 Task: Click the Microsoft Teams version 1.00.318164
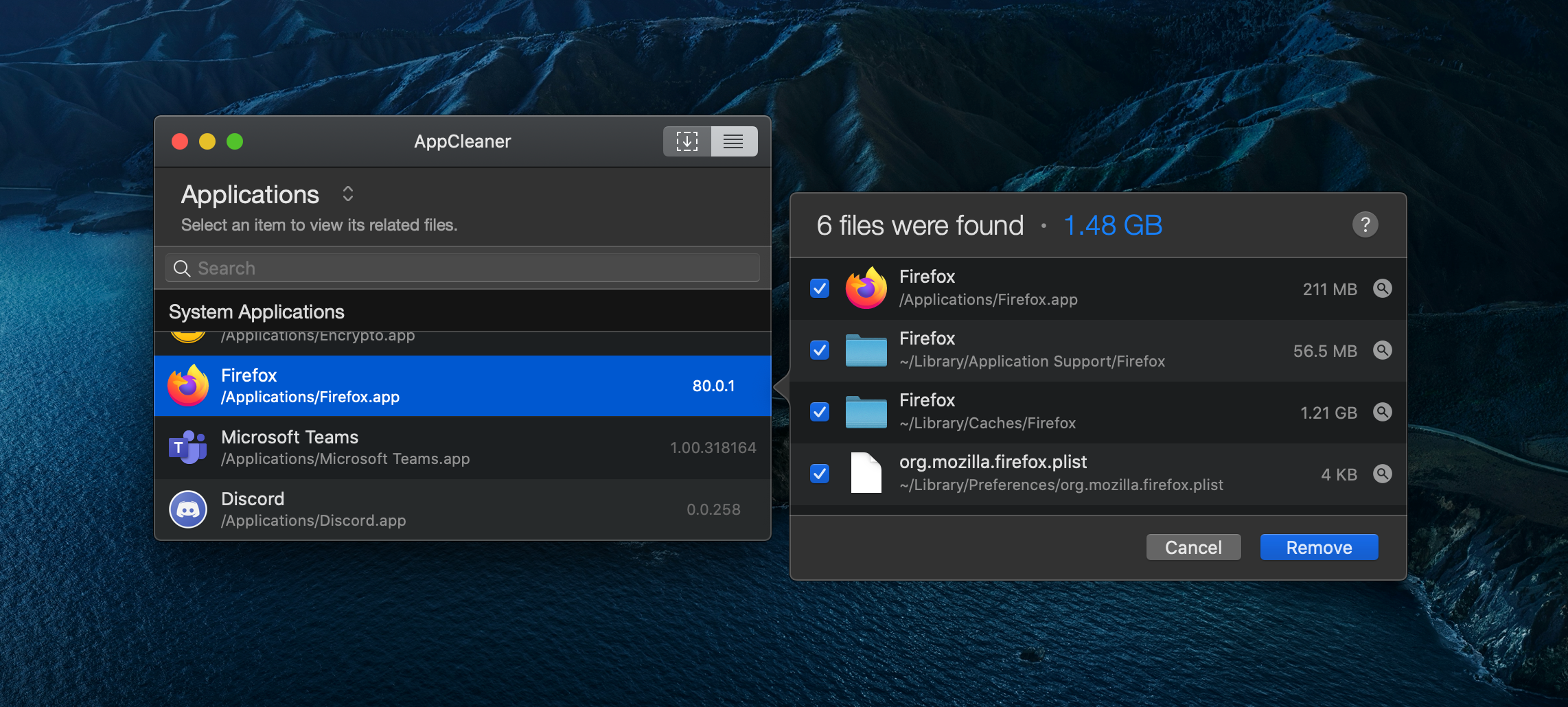point(713,448)
